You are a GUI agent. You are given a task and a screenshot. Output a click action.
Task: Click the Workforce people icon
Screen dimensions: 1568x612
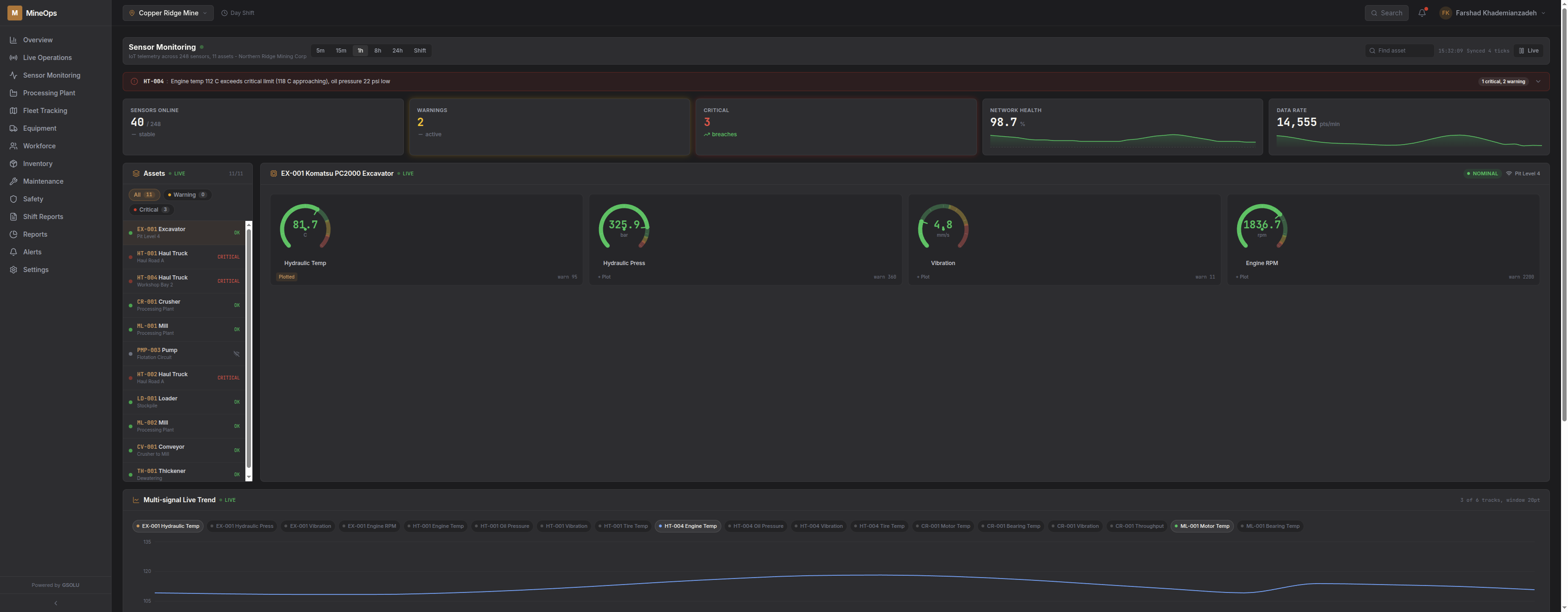[x=13, y=146]
